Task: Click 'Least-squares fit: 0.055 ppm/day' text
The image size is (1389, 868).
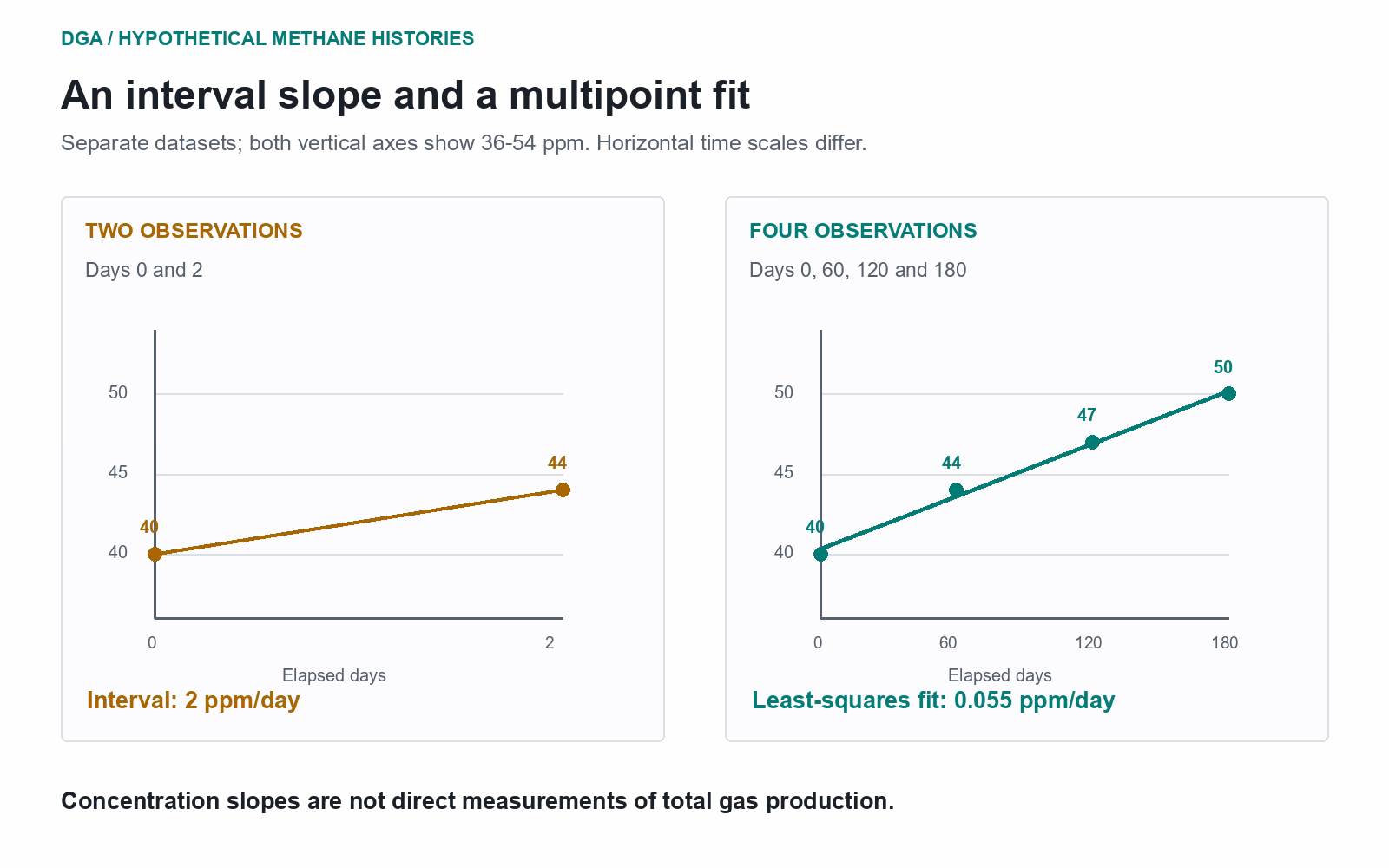Action: [933, 700]
